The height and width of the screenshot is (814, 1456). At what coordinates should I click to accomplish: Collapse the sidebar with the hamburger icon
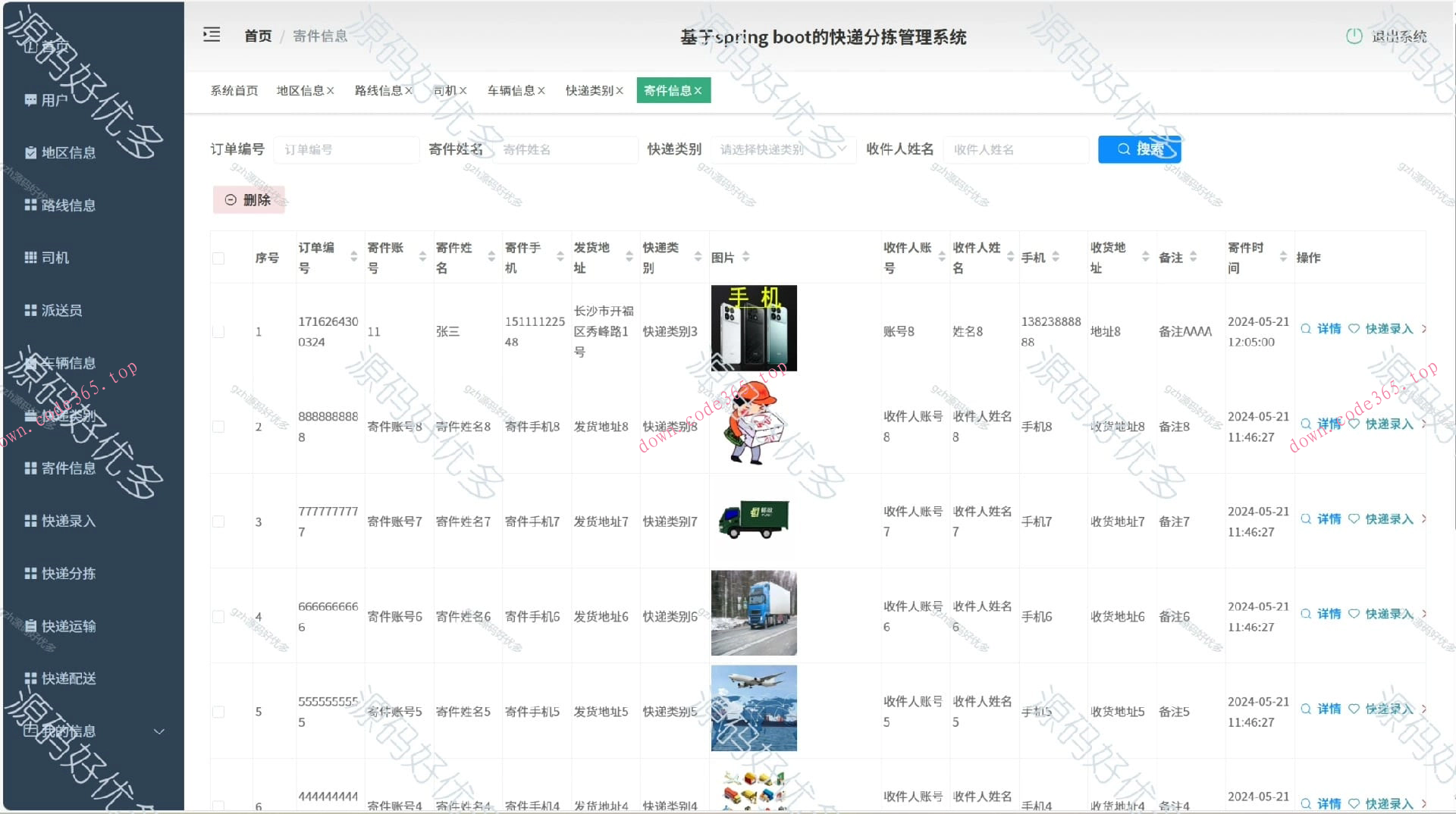[x=212, y=35]
